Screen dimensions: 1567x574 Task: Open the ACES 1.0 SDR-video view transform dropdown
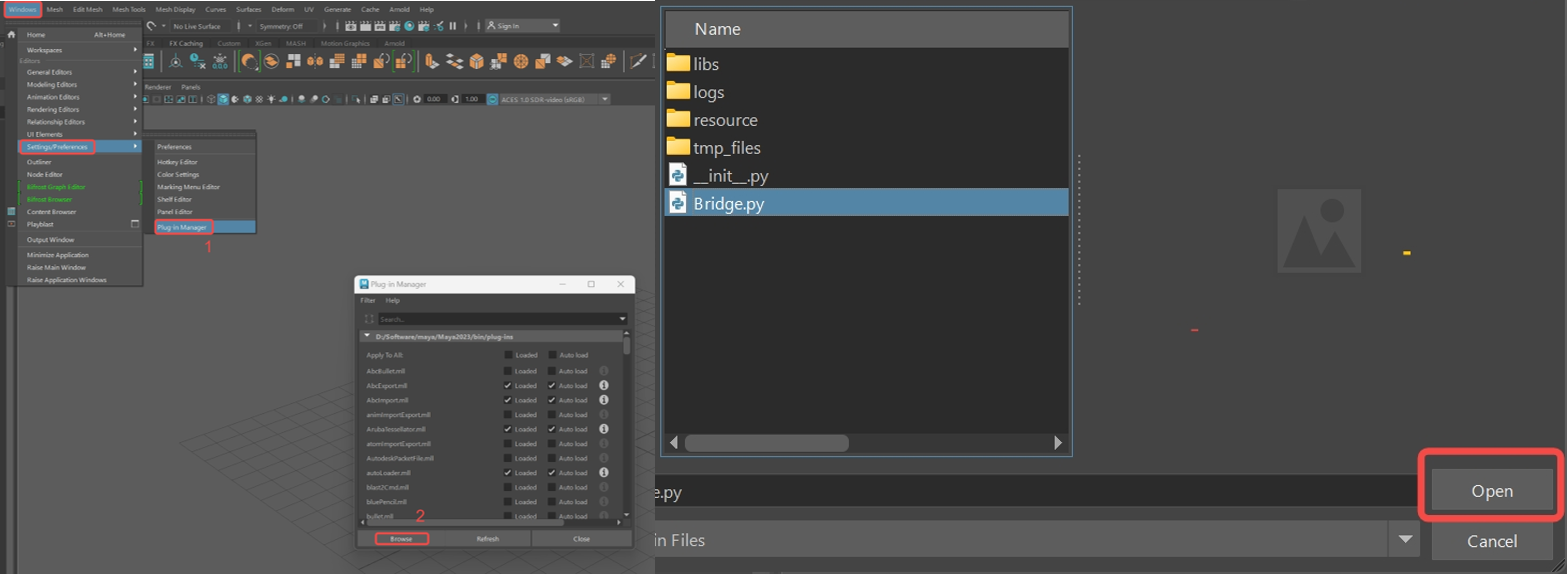(605, 99)
